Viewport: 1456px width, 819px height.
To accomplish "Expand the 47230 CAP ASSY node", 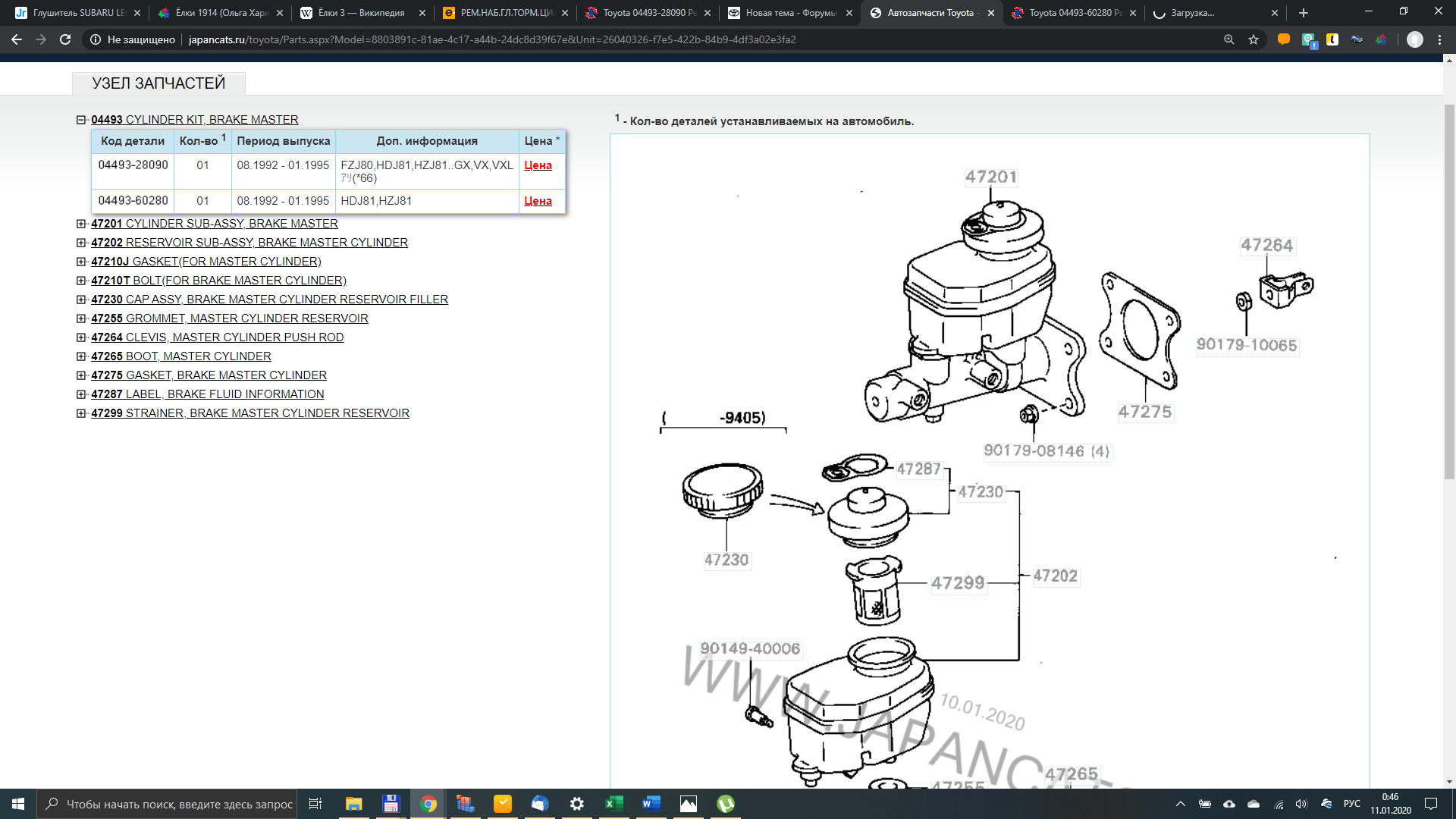I will (81, 300).
